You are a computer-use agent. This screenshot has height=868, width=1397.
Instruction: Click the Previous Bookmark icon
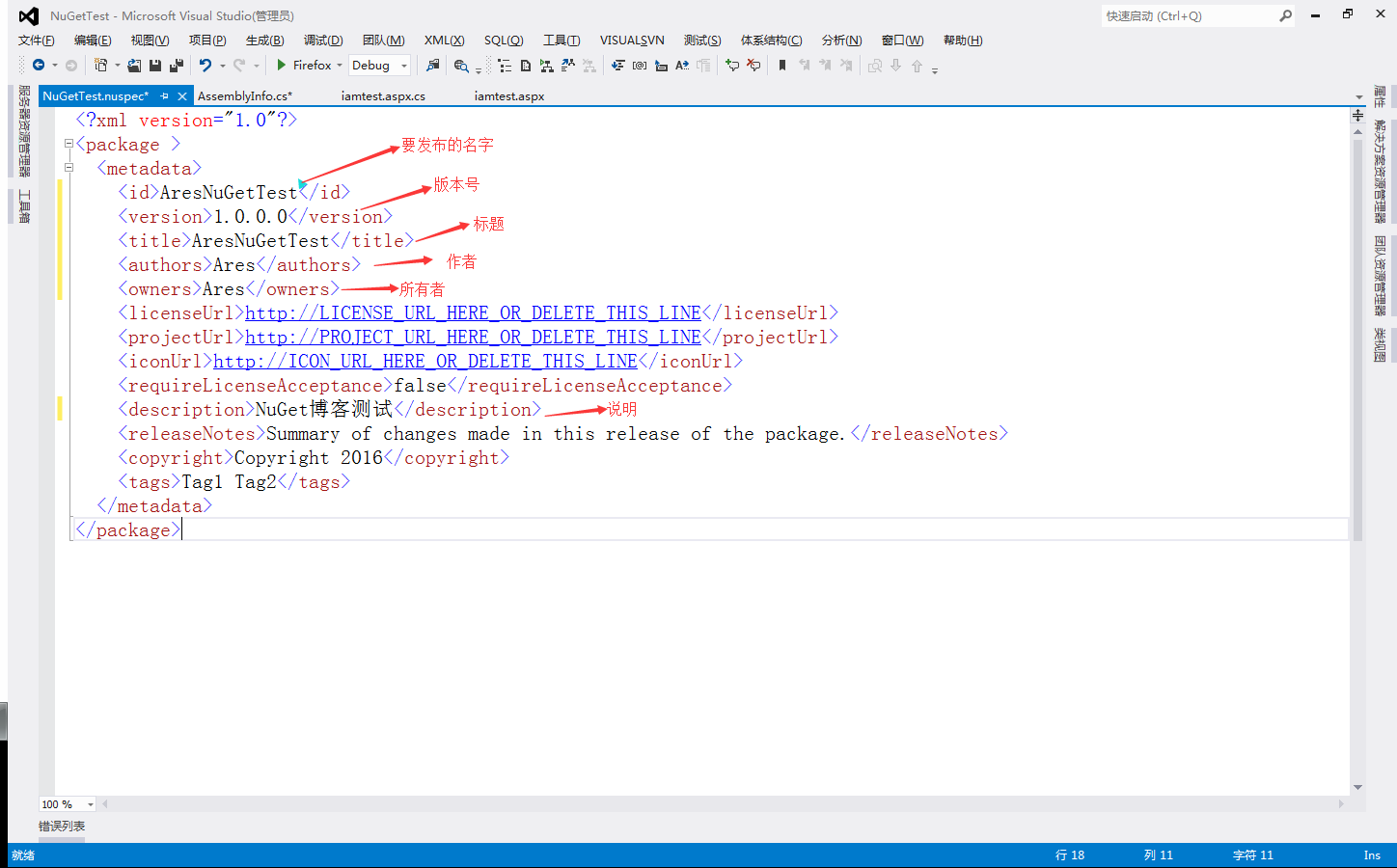click(804, 66)
